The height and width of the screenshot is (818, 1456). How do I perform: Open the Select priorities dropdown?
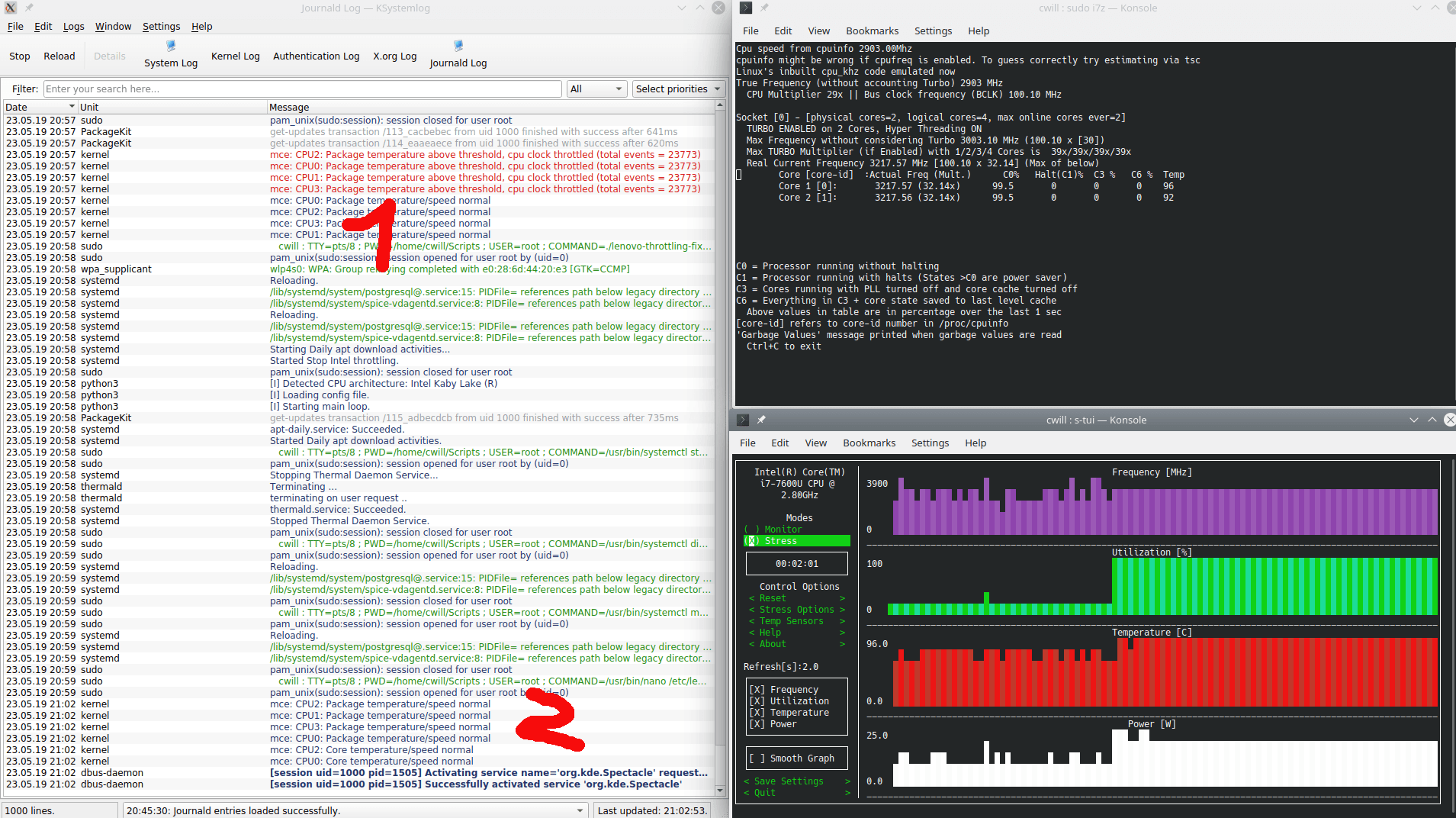[677, 89]
